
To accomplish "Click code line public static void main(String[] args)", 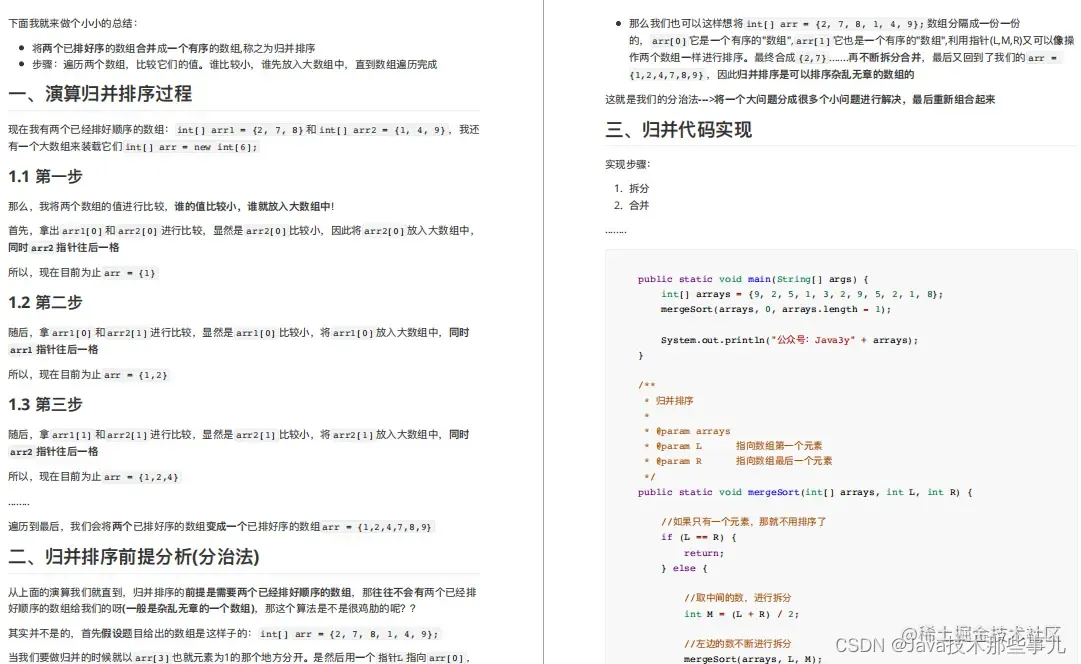I will click(x=753, y=279).
